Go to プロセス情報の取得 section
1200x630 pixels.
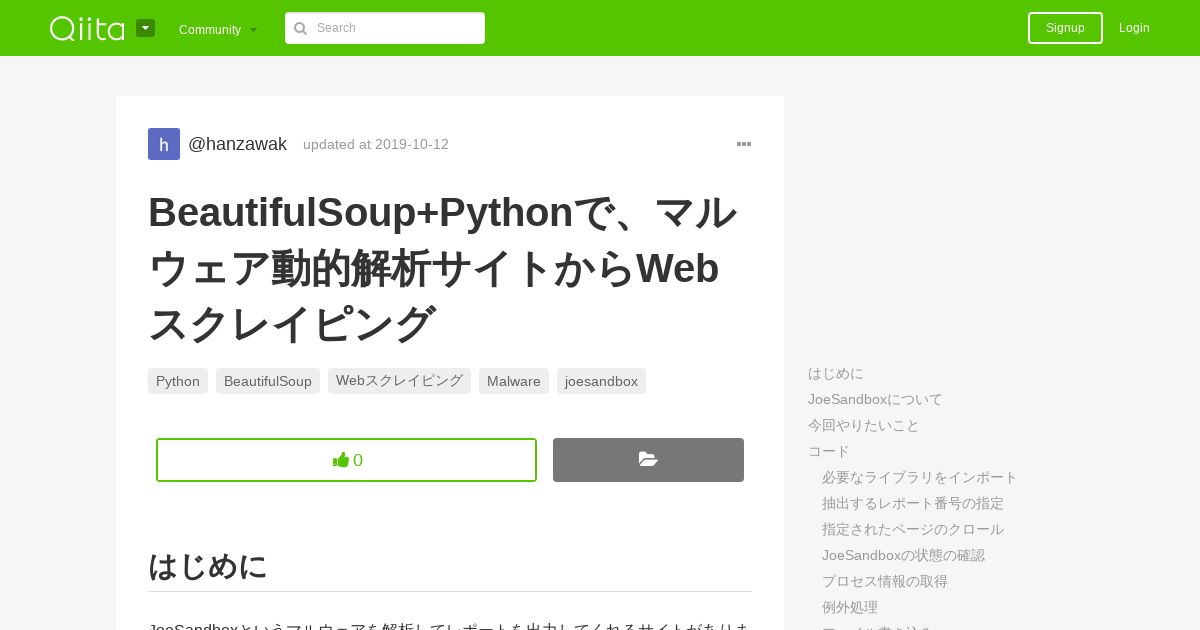pyautogui.click(x=885, y=581)
